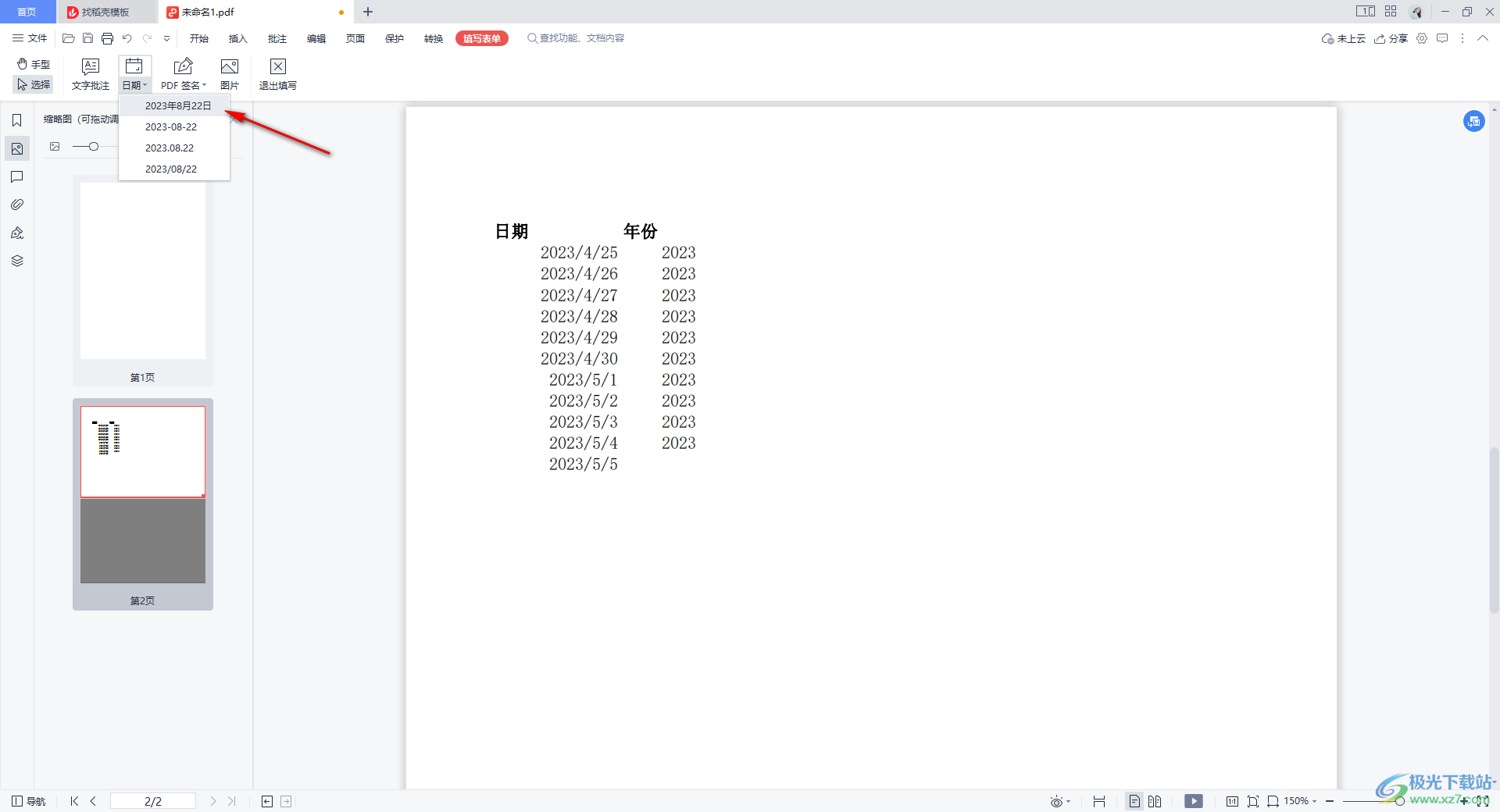Click the 未上云 cloud status button
The image size is (1500, 812).
[1343, 38]
